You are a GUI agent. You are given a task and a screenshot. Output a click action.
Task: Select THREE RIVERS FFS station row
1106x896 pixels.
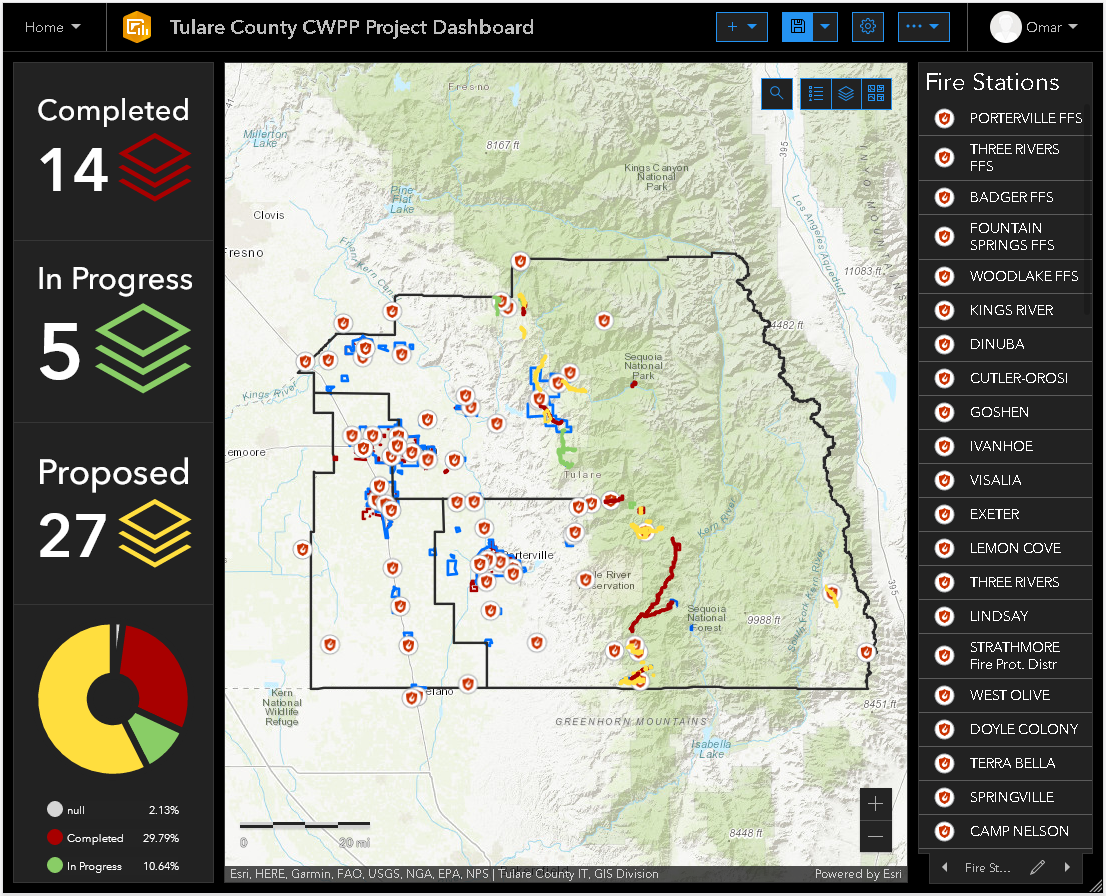pos(1005,157)
